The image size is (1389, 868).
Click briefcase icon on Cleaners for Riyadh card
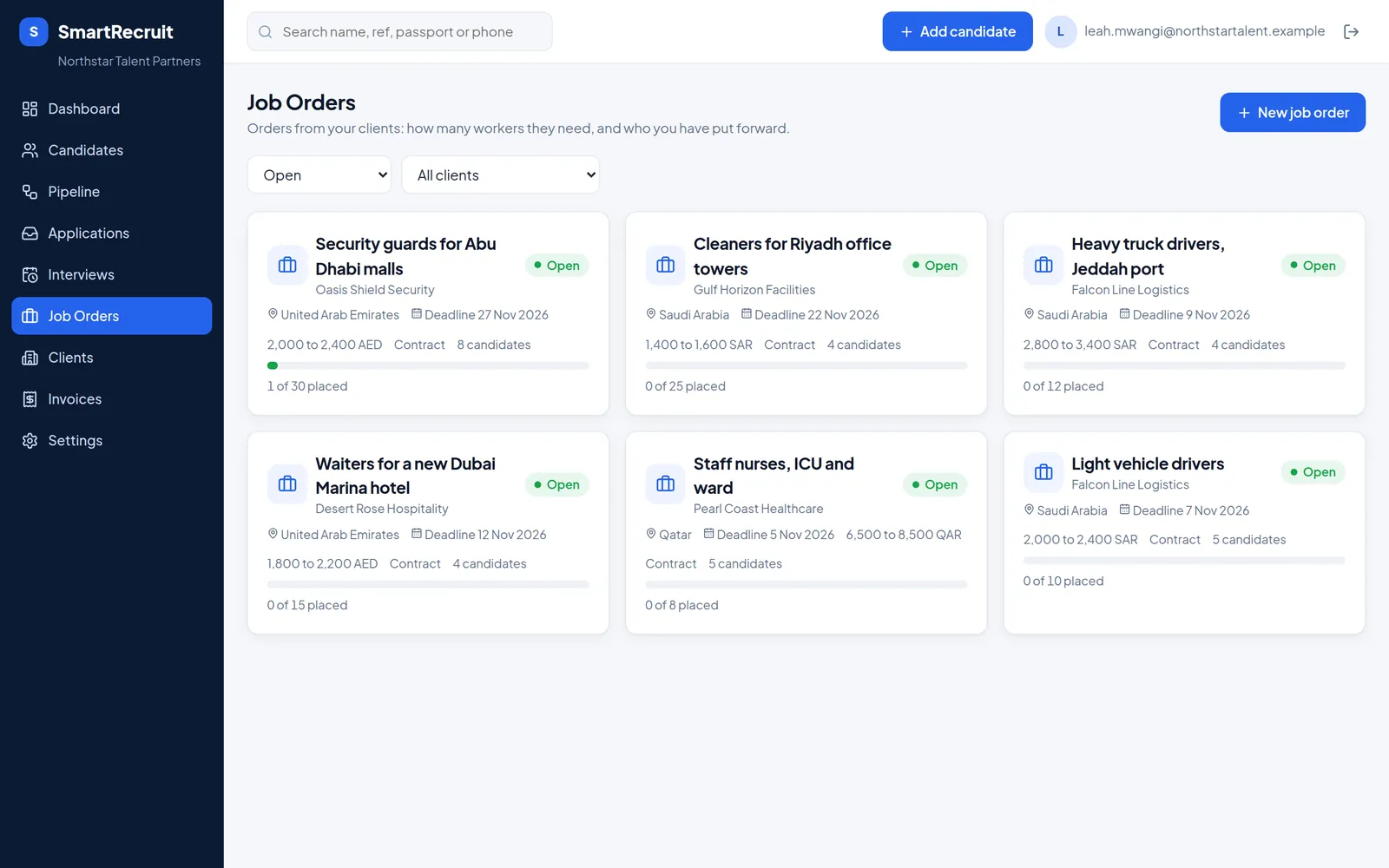(x=666, y=265)
